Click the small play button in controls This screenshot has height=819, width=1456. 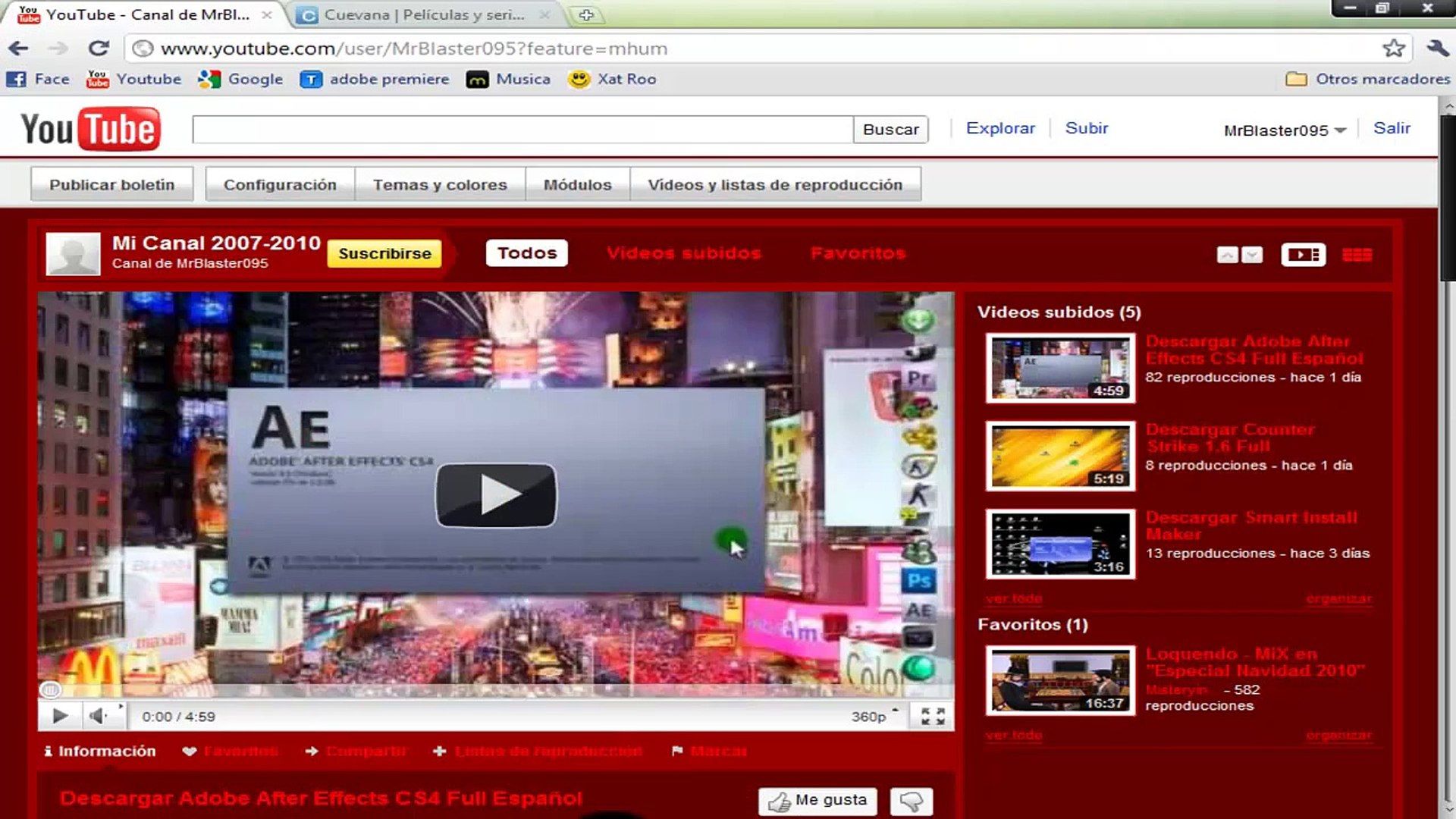point(60,716)
